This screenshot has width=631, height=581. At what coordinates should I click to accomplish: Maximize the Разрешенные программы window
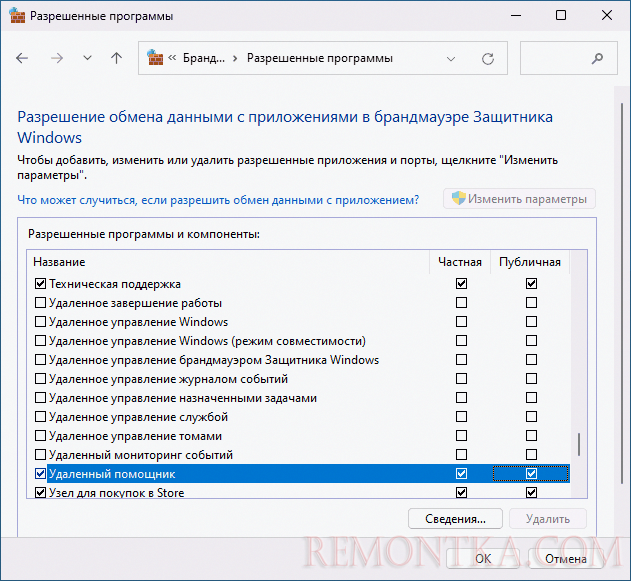tap(561, 16)
